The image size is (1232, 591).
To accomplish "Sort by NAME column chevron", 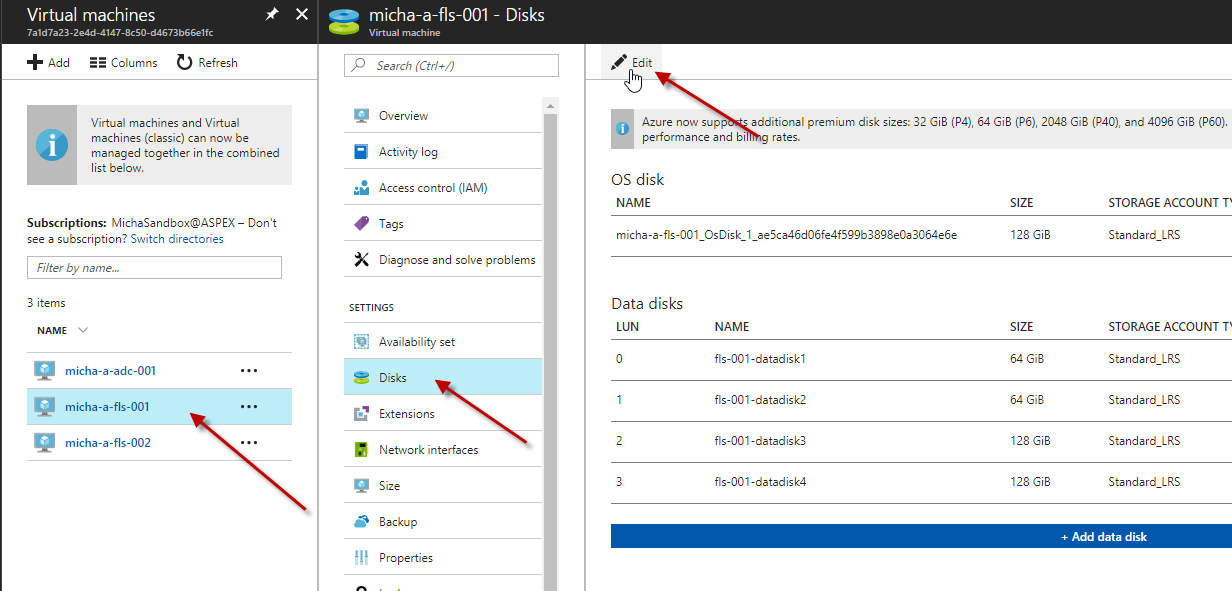I will (83, 330).
